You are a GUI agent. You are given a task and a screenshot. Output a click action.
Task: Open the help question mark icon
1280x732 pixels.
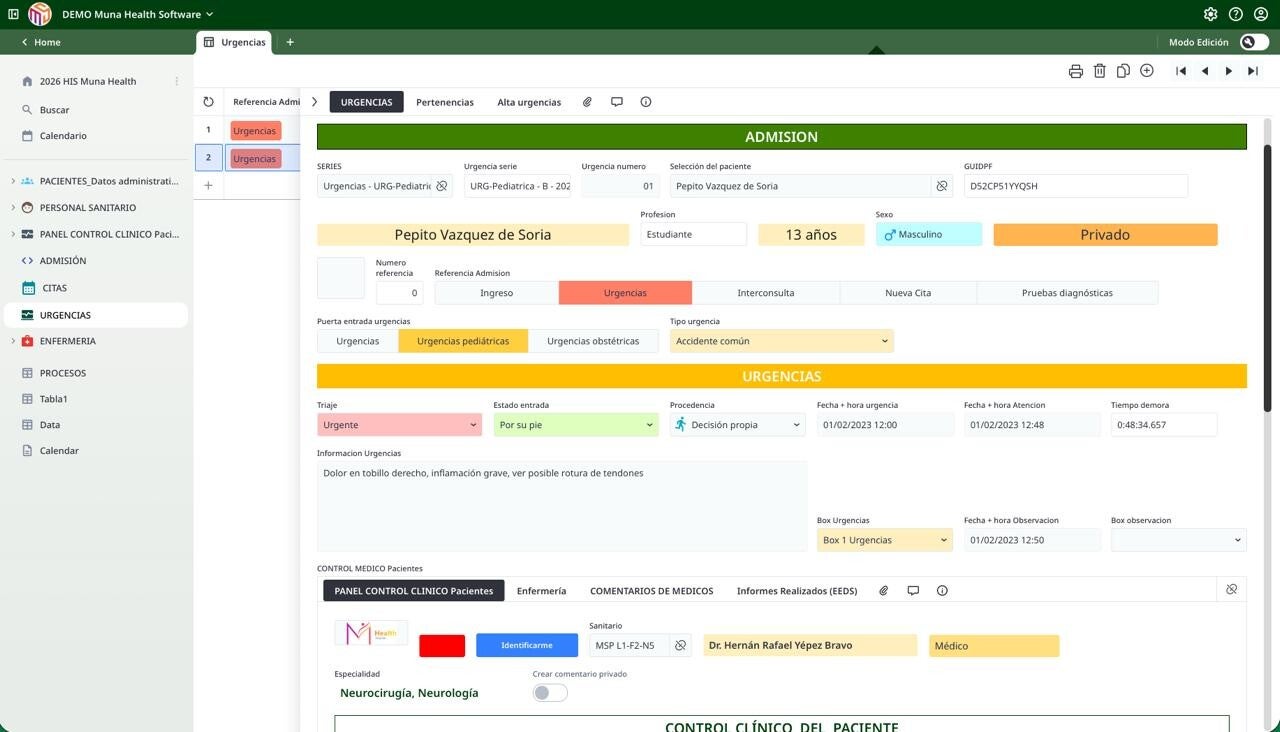click(1236, 14)
